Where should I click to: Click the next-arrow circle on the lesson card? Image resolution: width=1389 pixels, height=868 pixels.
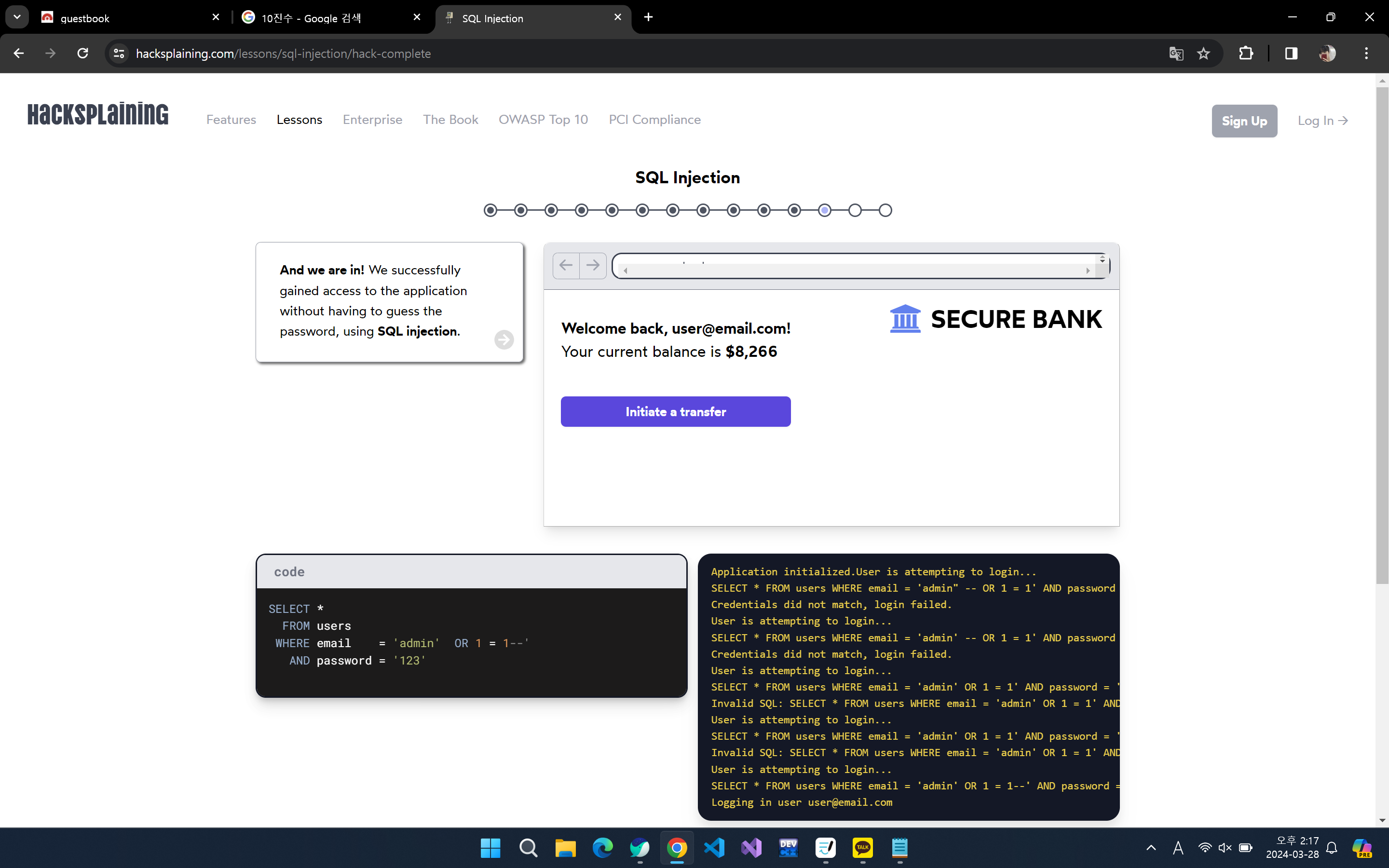504,339
